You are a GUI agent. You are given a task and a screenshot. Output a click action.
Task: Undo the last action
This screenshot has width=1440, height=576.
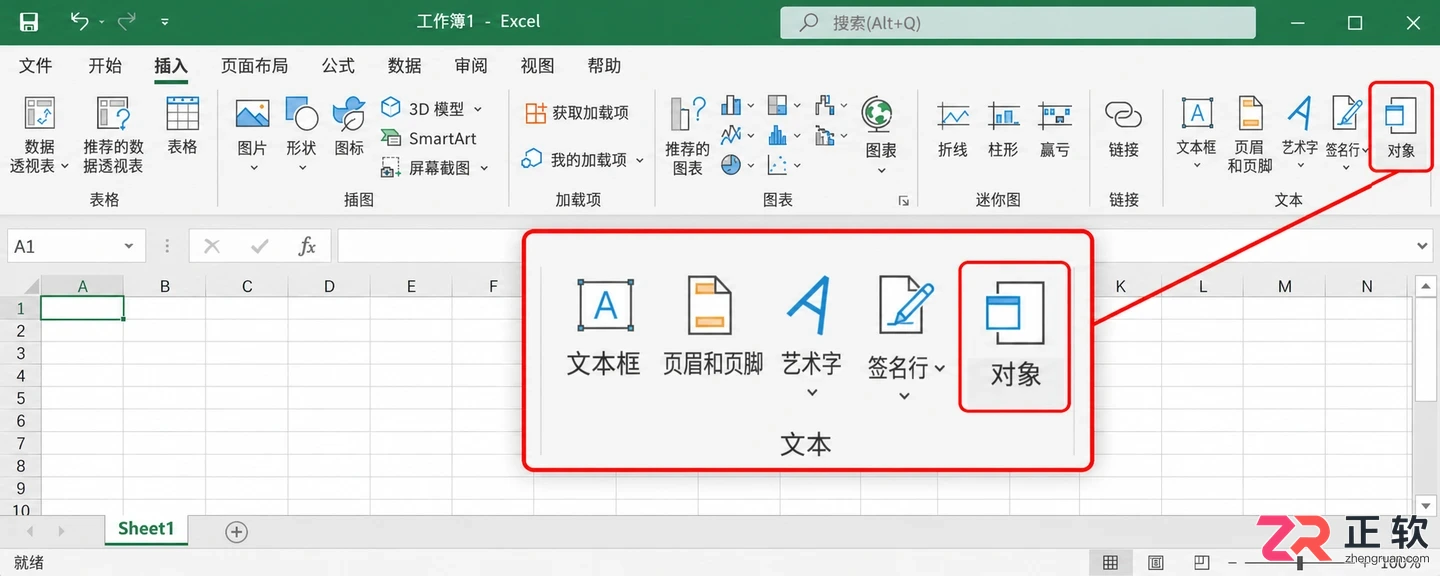[x=80, y=21]
